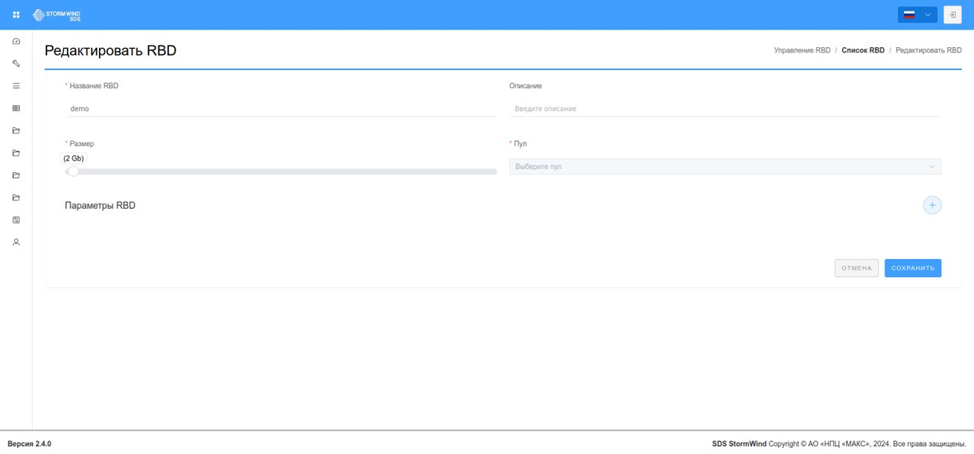Focus the 'Название RBD' field with demo
Viewport: 974px width, 454px height.
[x=280, y=108]
